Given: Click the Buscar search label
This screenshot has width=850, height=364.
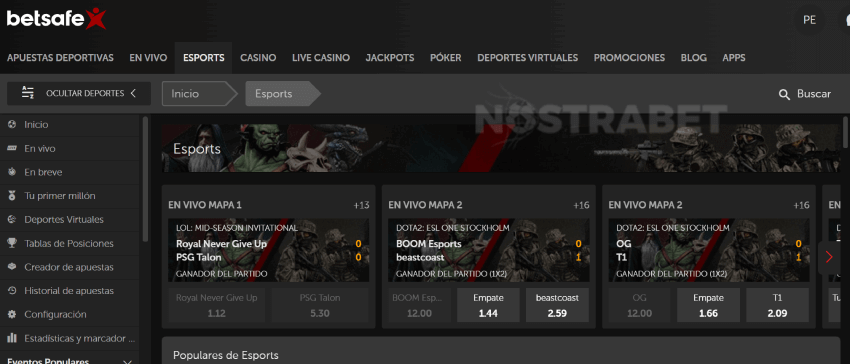Looking at the screenshot, I should coord(814,94).
